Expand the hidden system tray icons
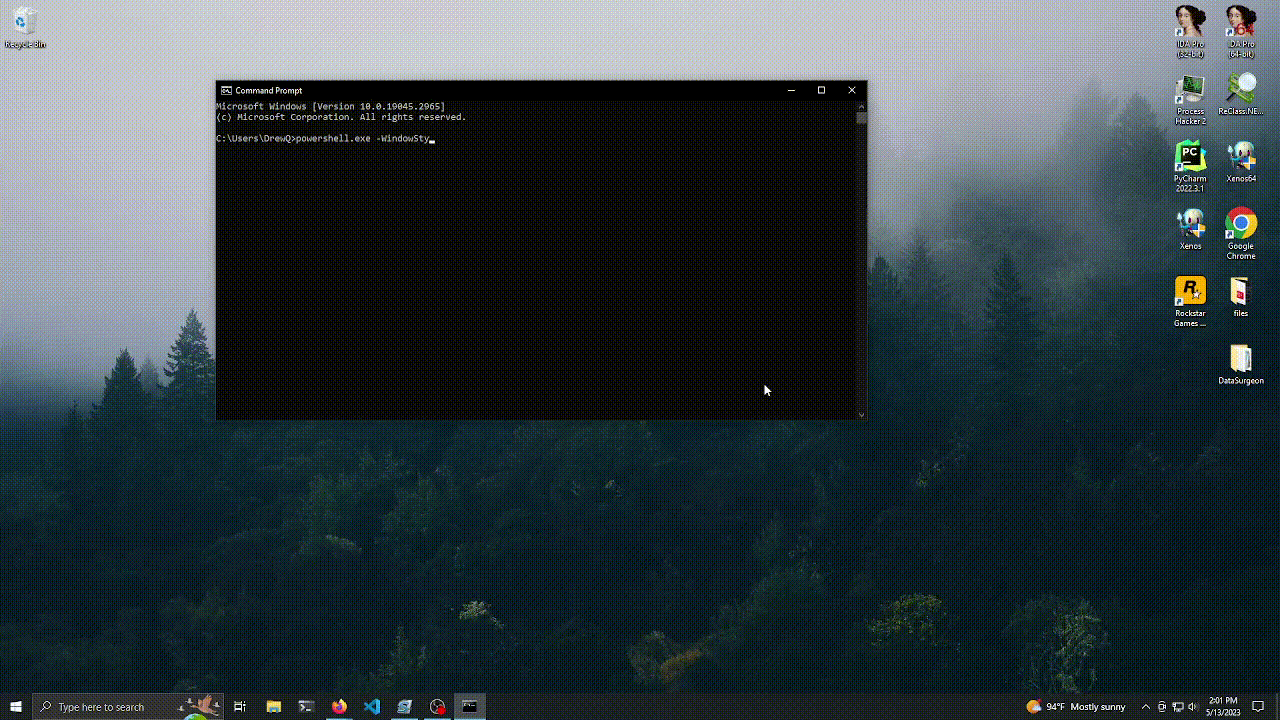This screenshot has height=720, width=1280. click(x=1145, y=706)
